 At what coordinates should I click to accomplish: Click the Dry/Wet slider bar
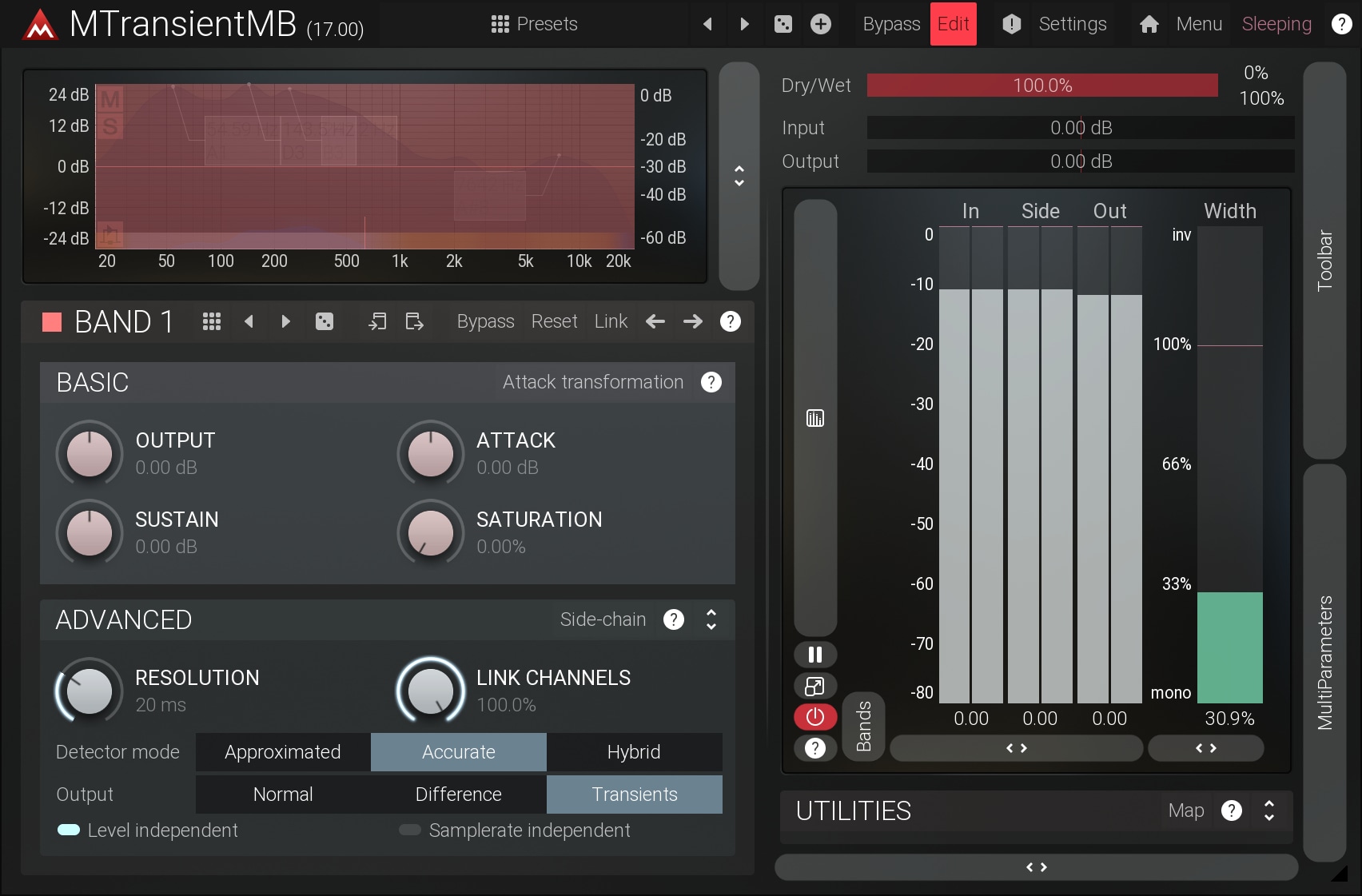tap(1041, 86)
